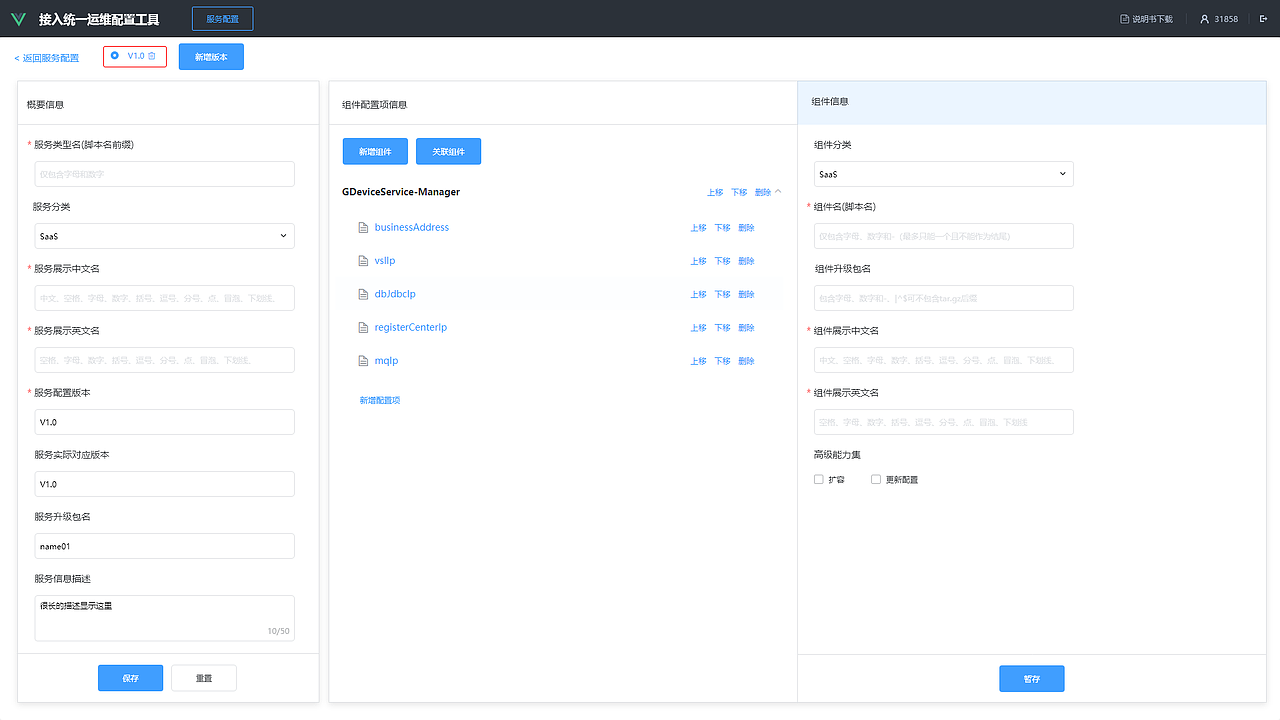Click the 服务升级包名 field name01
The width and height of the screenshot is (1280, 720).
(x=165, y=546)
